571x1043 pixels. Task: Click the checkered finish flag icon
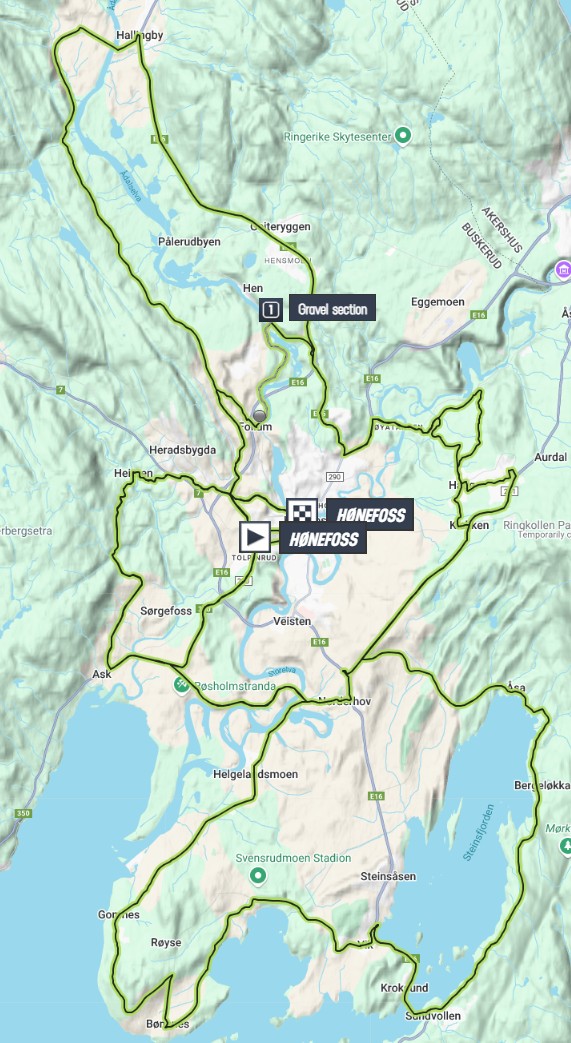pyautogui.click(x=301, y=514)
